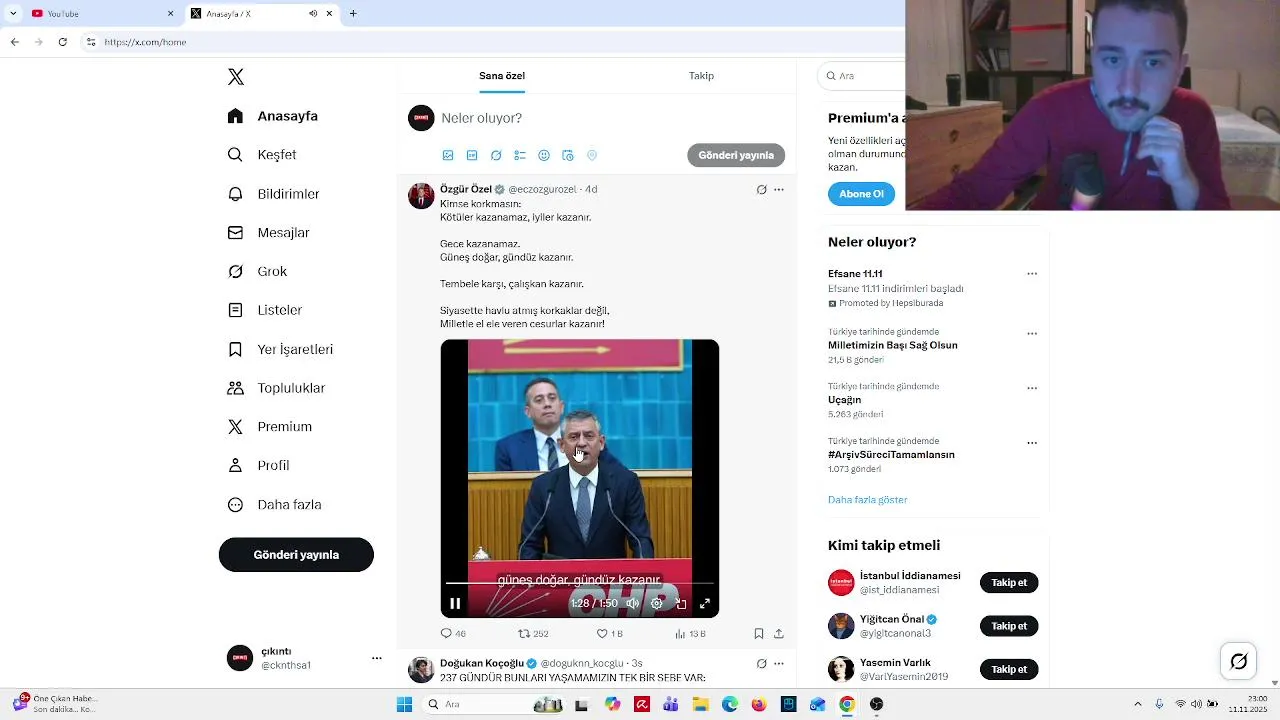Open Profil page from sidebar
Image resolution: width=1280 pixels, height=720 pixels.
258,466
